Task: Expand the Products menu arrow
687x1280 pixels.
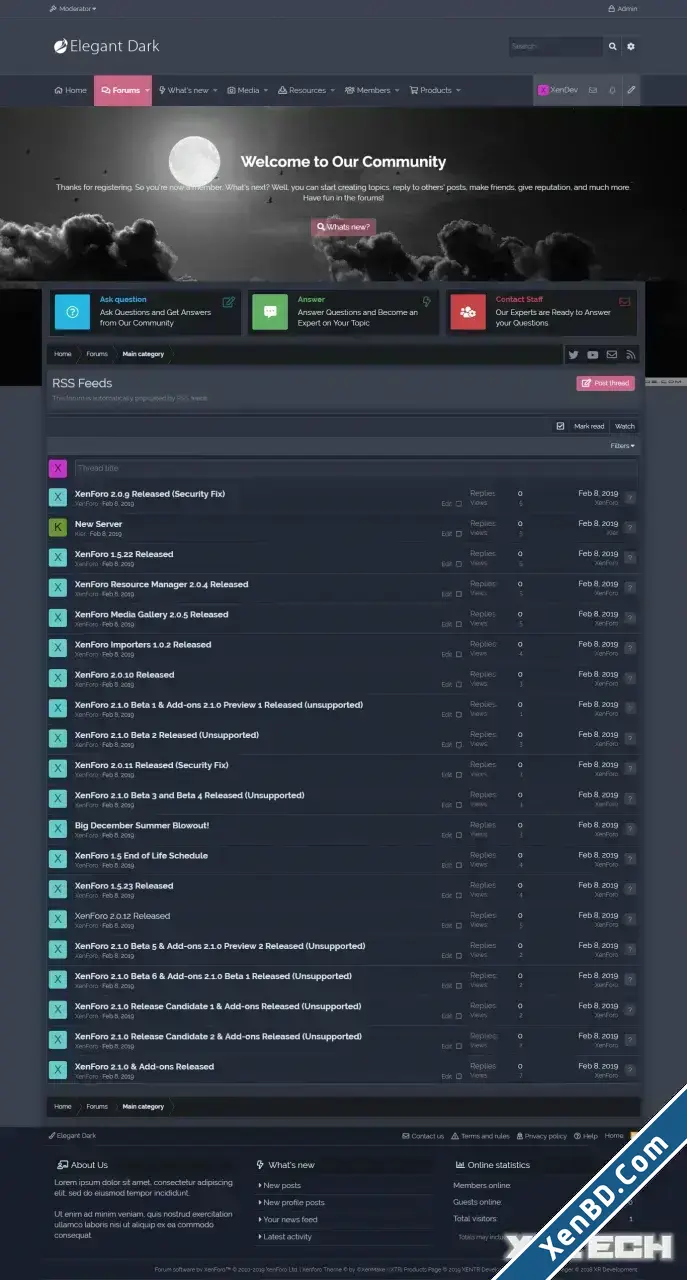Action: (459, 90)
